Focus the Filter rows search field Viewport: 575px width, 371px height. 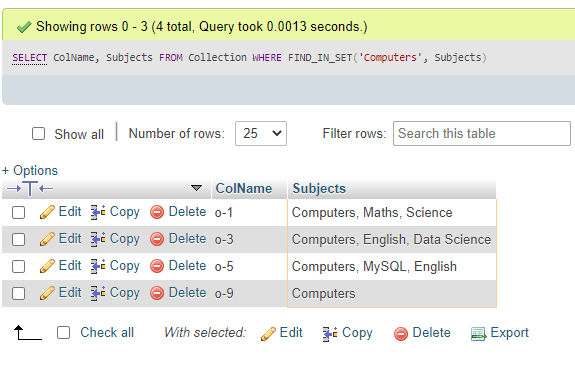click(481, 133)
